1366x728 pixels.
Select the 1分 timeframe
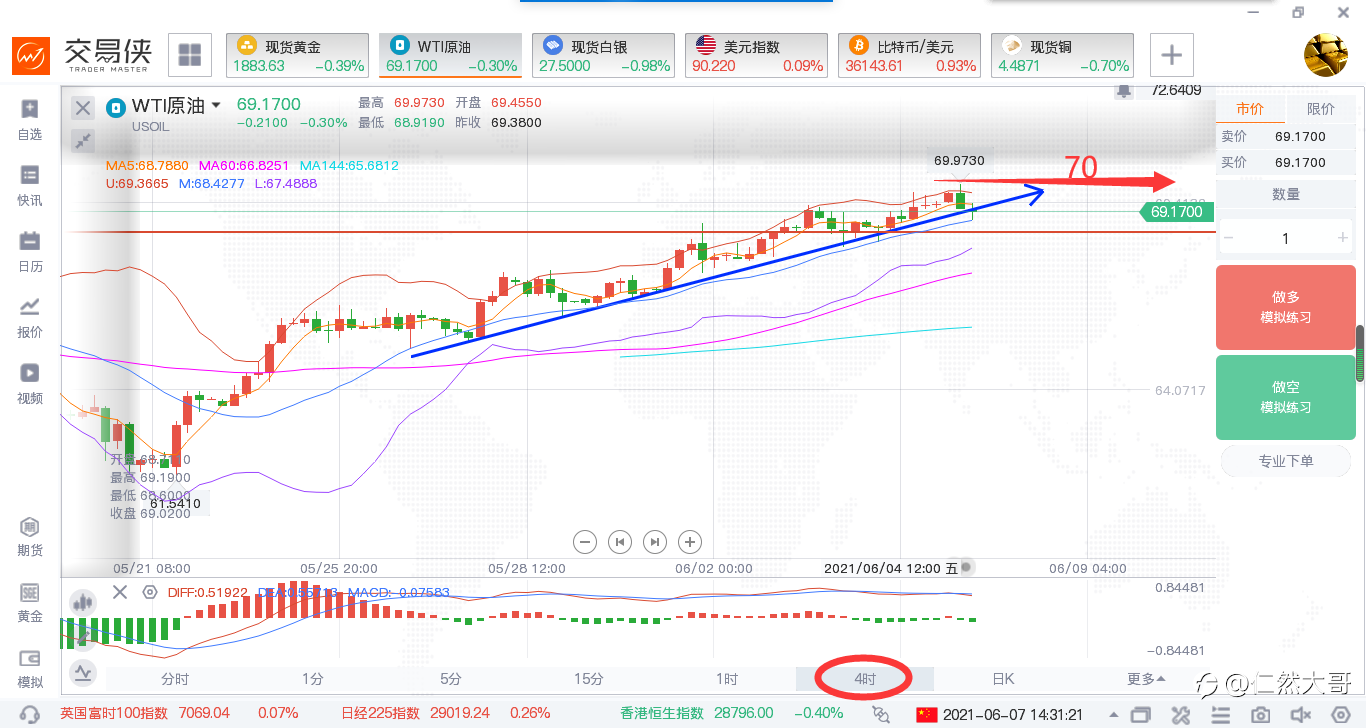[313, 679]
